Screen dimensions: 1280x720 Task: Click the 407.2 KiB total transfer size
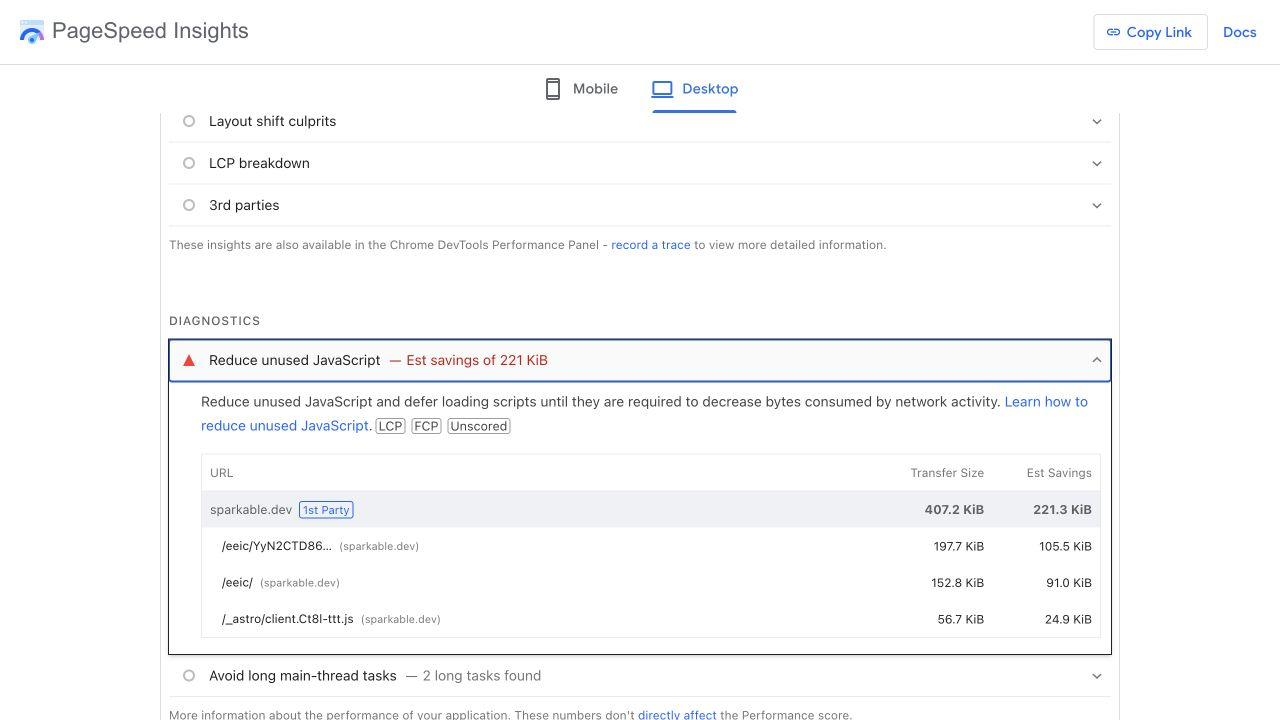[x=954, y=510]
